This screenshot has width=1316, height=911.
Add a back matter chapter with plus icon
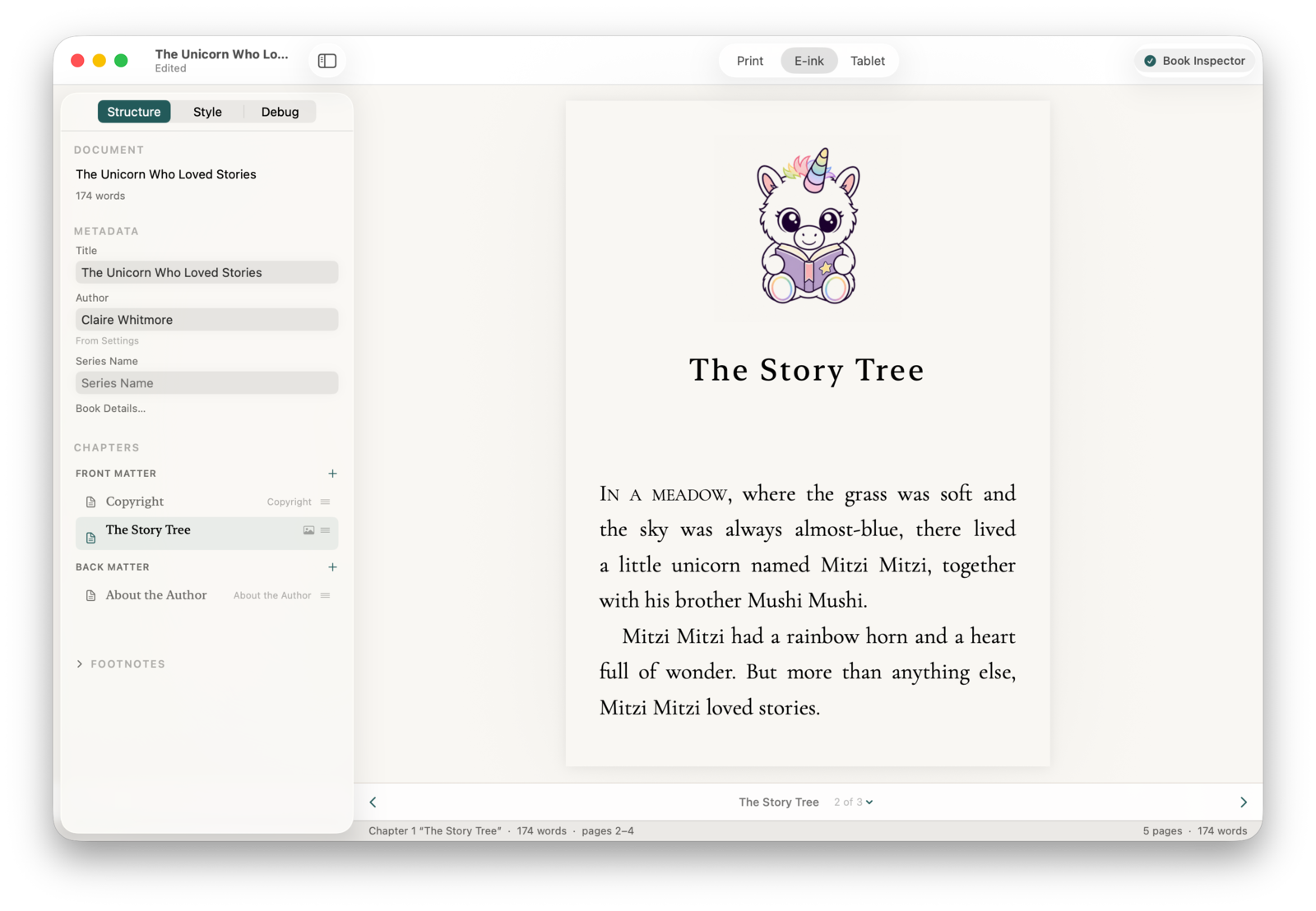332,567
